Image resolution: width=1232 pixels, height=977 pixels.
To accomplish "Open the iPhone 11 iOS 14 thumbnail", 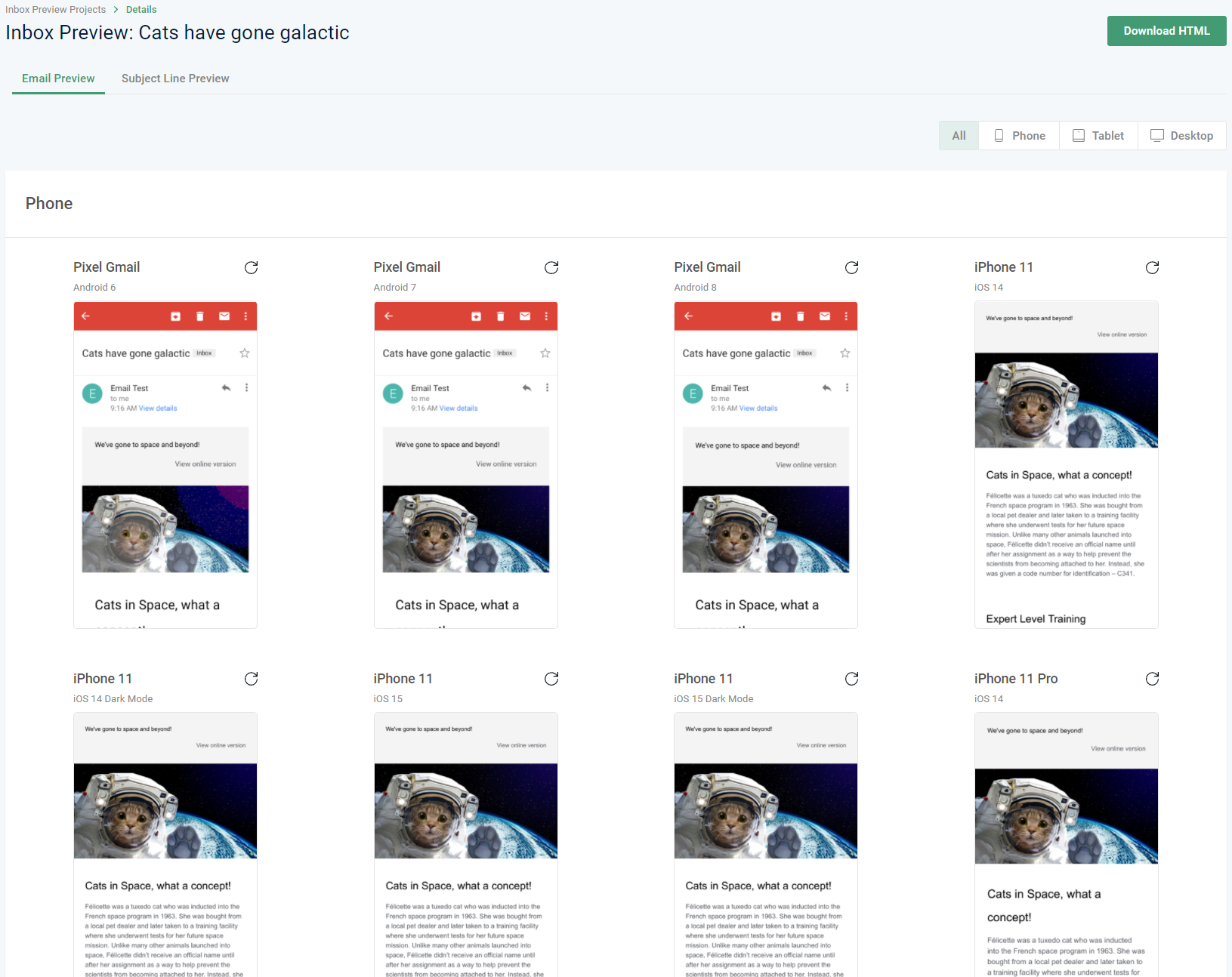I will [1067, 465].
